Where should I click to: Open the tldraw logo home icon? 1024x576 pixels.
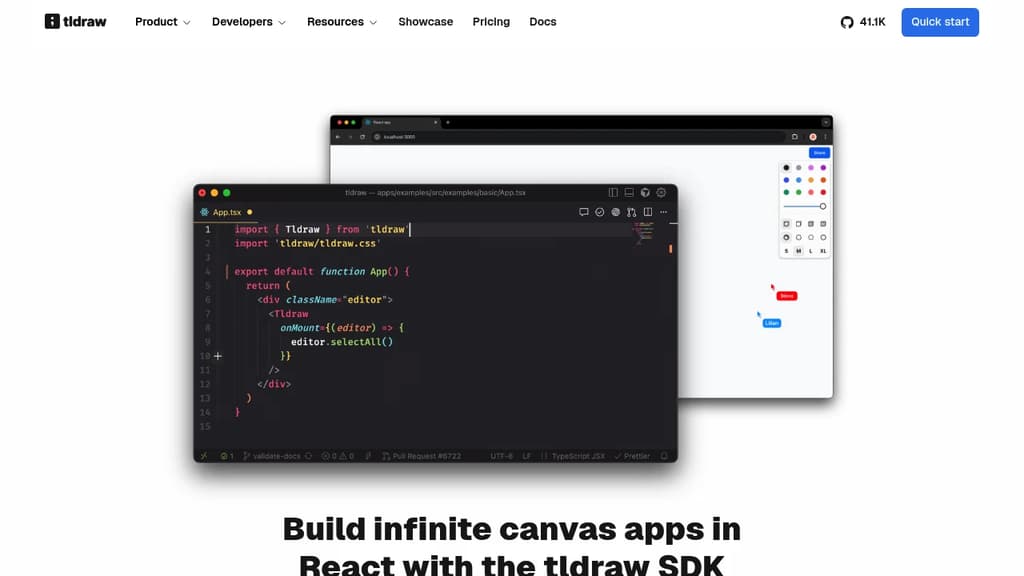[53, 21]
